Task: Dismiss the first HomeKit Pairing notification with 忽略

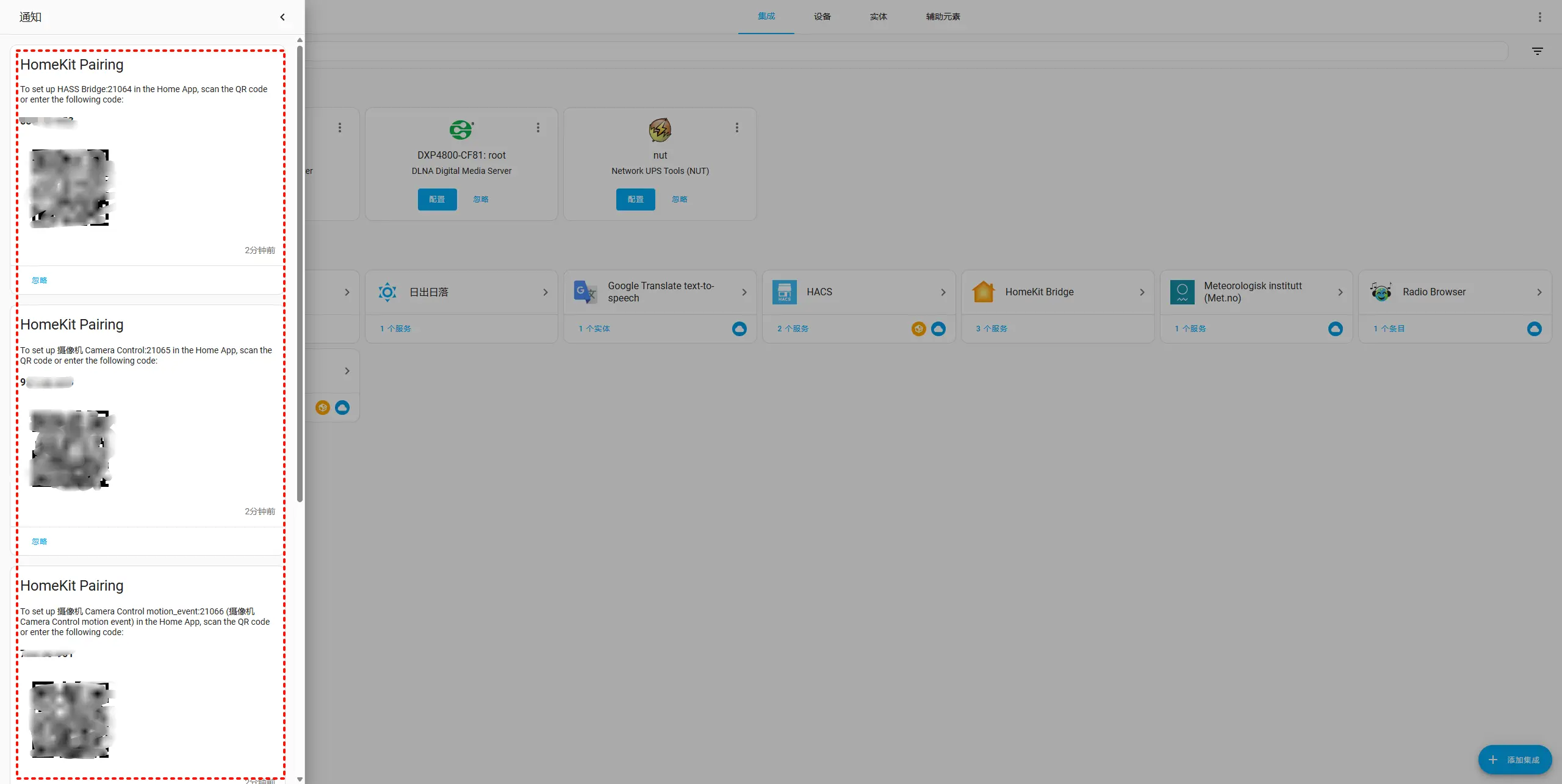Action: [x=39, y=281]
